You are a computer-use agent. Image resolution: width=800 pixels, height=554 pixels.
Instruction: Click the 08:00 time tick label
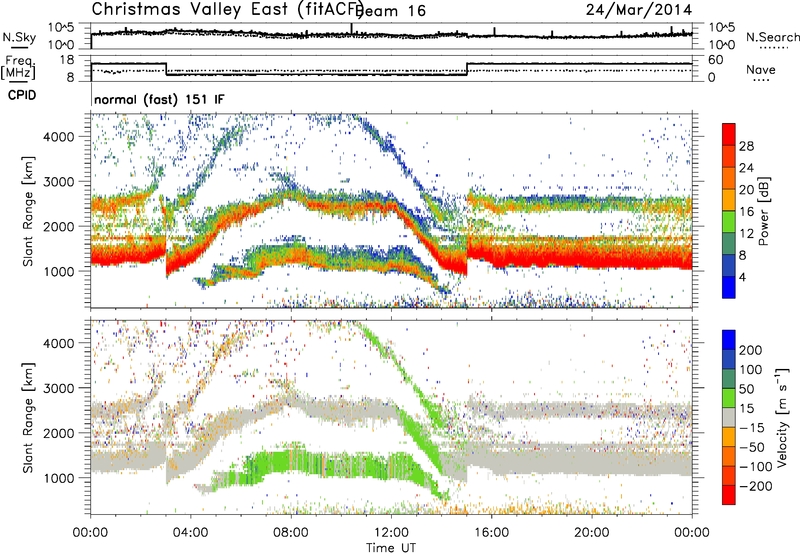[x=291, y=533]
